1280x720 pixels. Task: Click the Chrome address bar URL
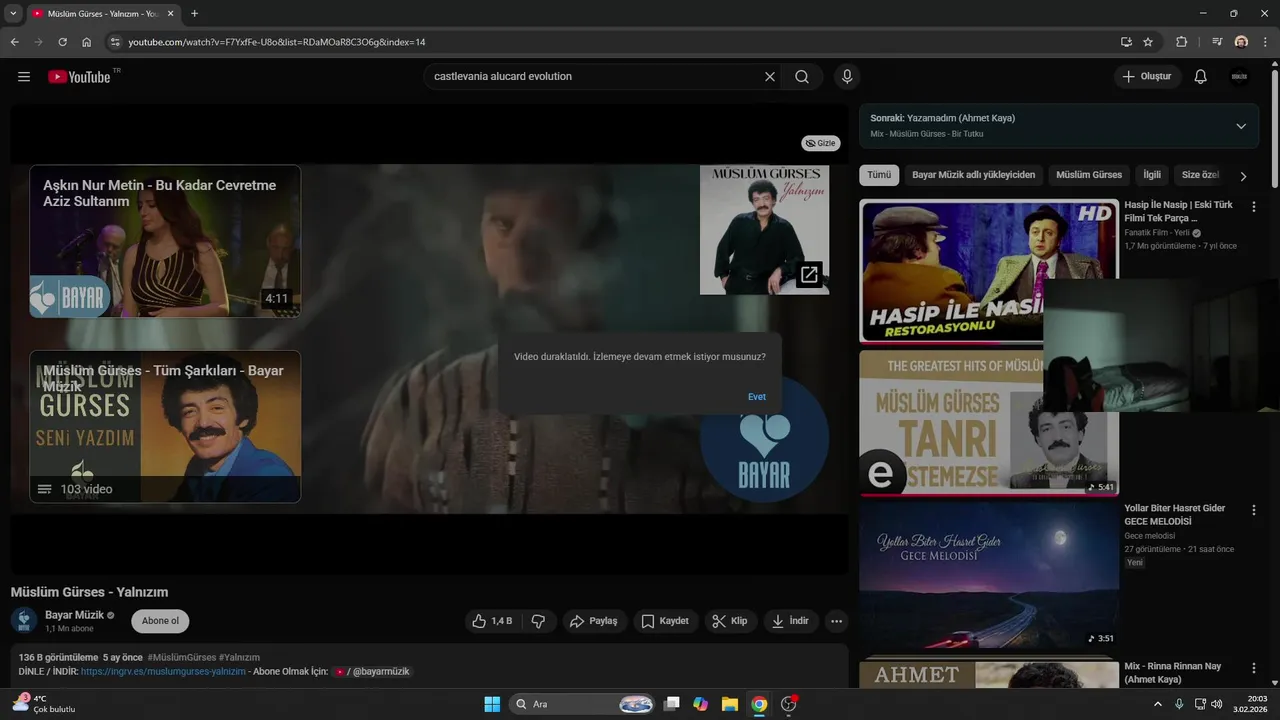[277, 42]
